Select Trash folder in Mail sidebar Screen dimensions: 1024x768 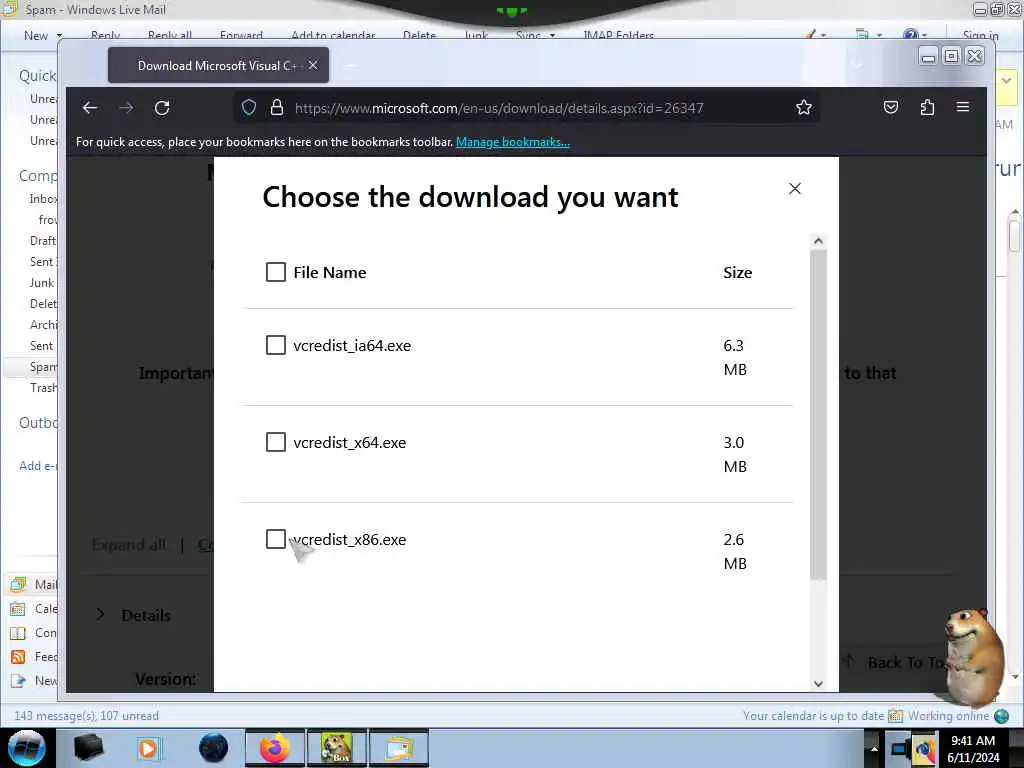coord(43,388)
